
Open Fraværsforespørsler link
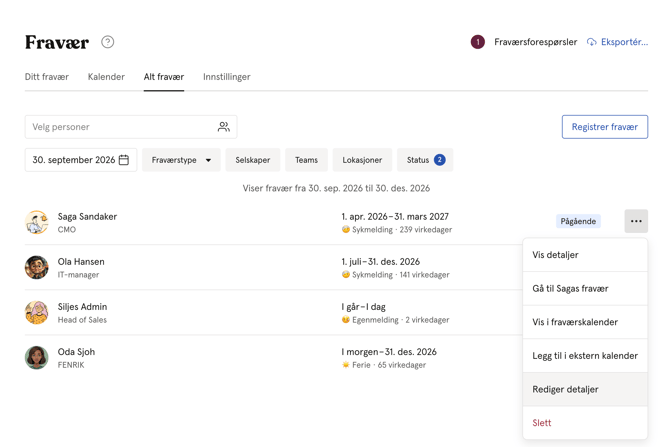(x=535, y=42)
